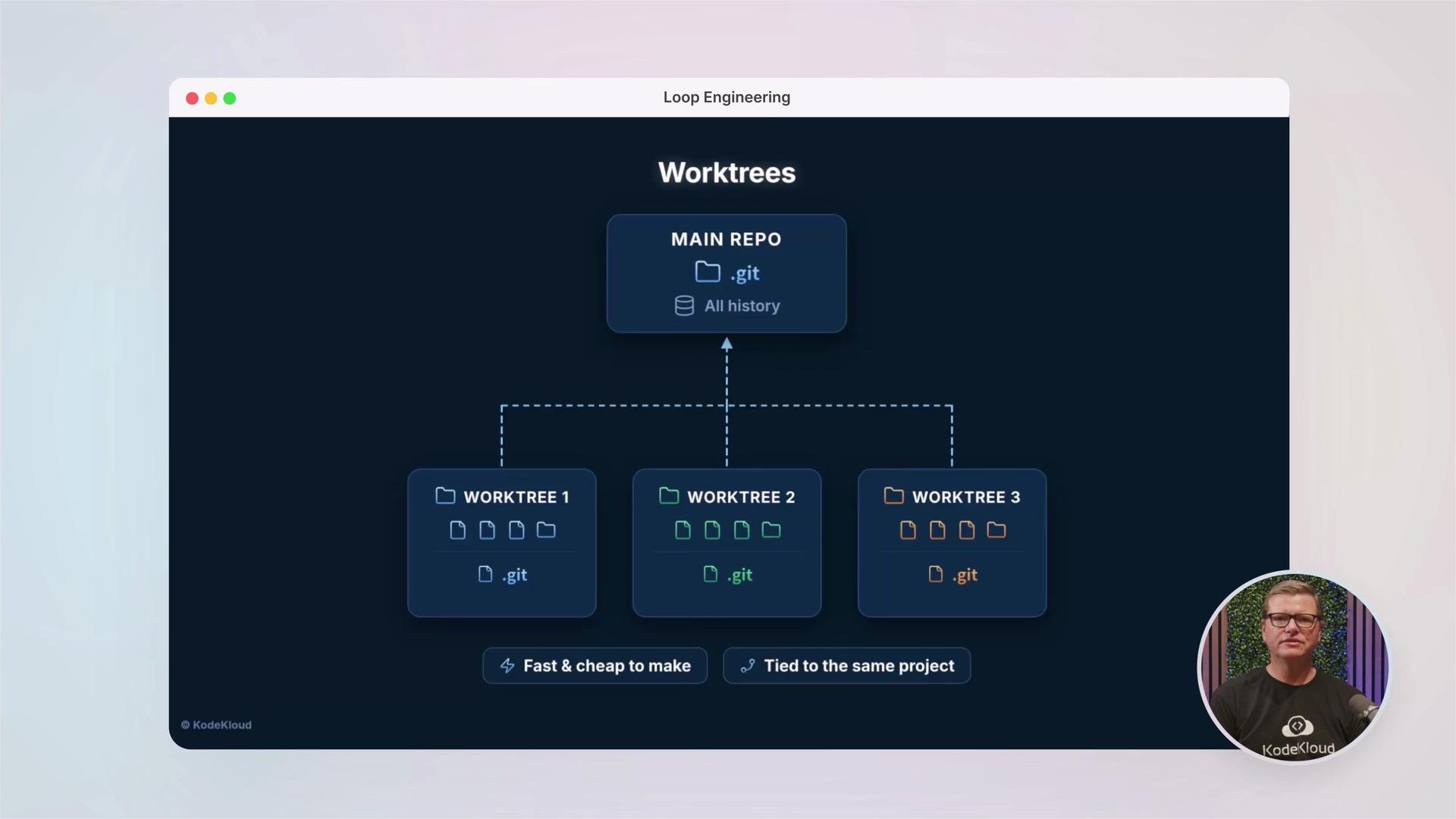Image resolution: width=1456 pixels, height=819 pixels.
Task: Click the .git file icon in Worktree 2
Action: (x=711, y=574)
